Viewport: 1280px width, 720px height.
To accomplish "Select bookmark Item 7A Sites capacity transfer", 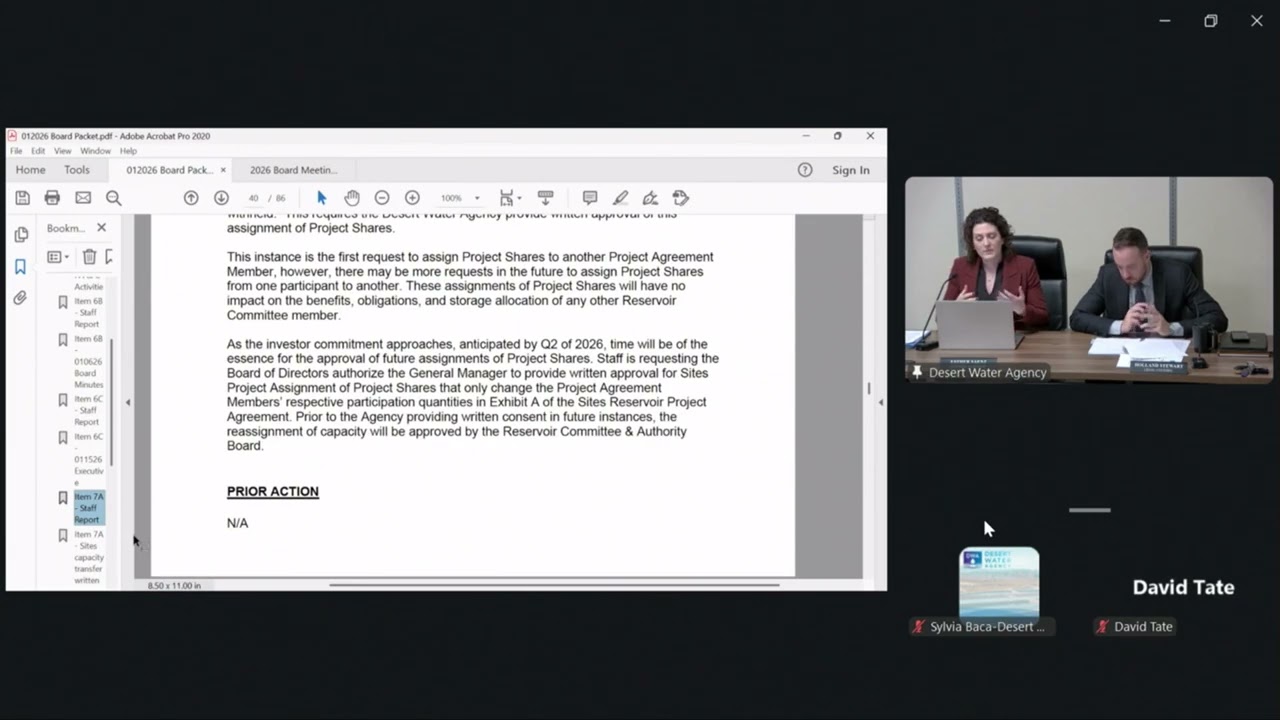I will point(88,557).
